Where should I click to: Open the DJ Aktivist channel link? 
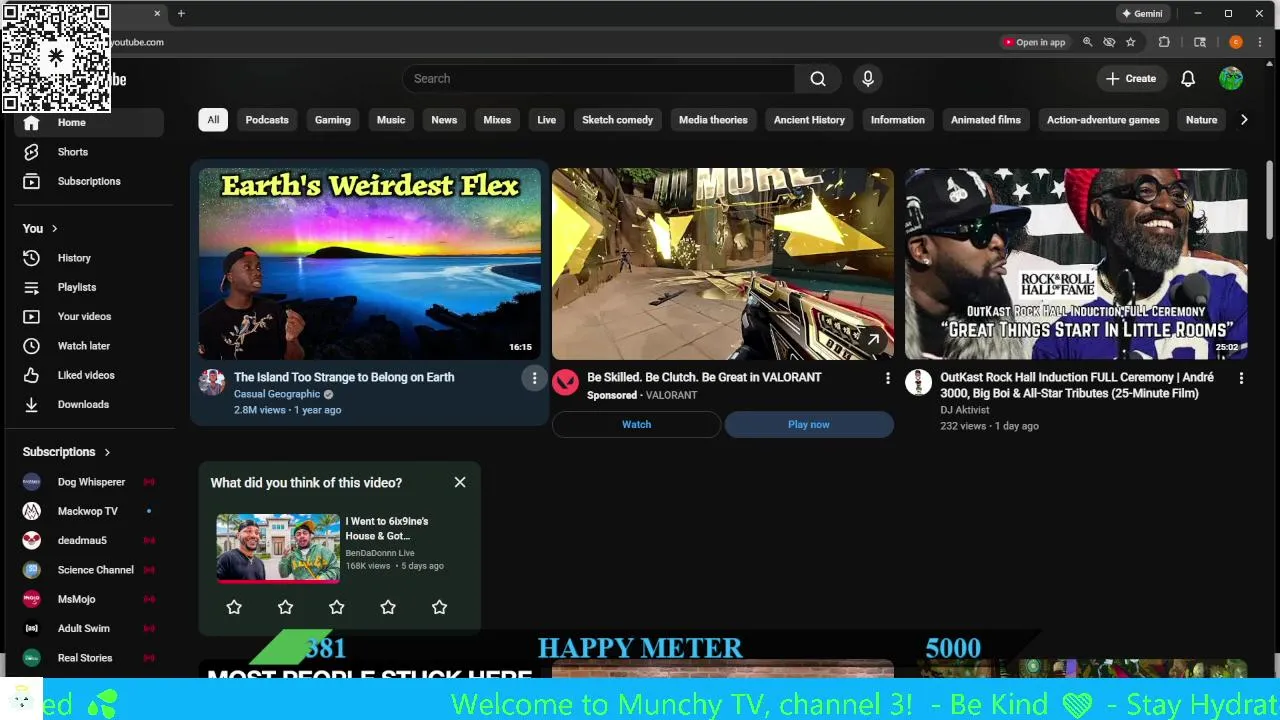pyautogui.click(x=965, y=410)
